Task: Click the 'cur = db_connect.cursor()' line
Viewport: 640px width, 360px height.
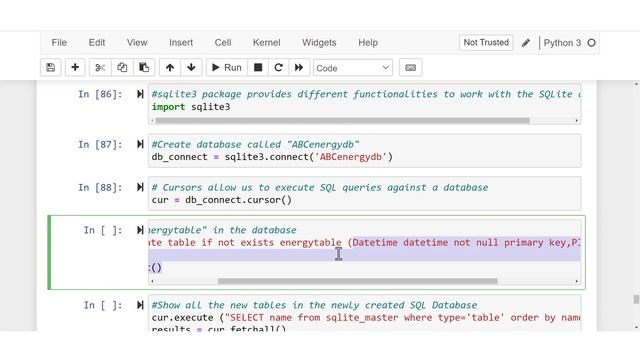Action: (x=222, y=200)
